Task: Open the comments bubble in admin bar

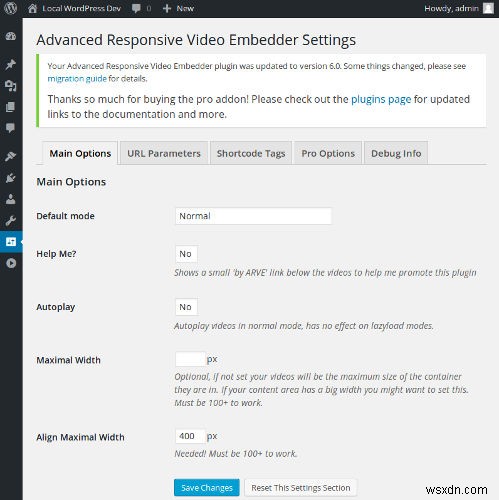Action: coord(136,8)
